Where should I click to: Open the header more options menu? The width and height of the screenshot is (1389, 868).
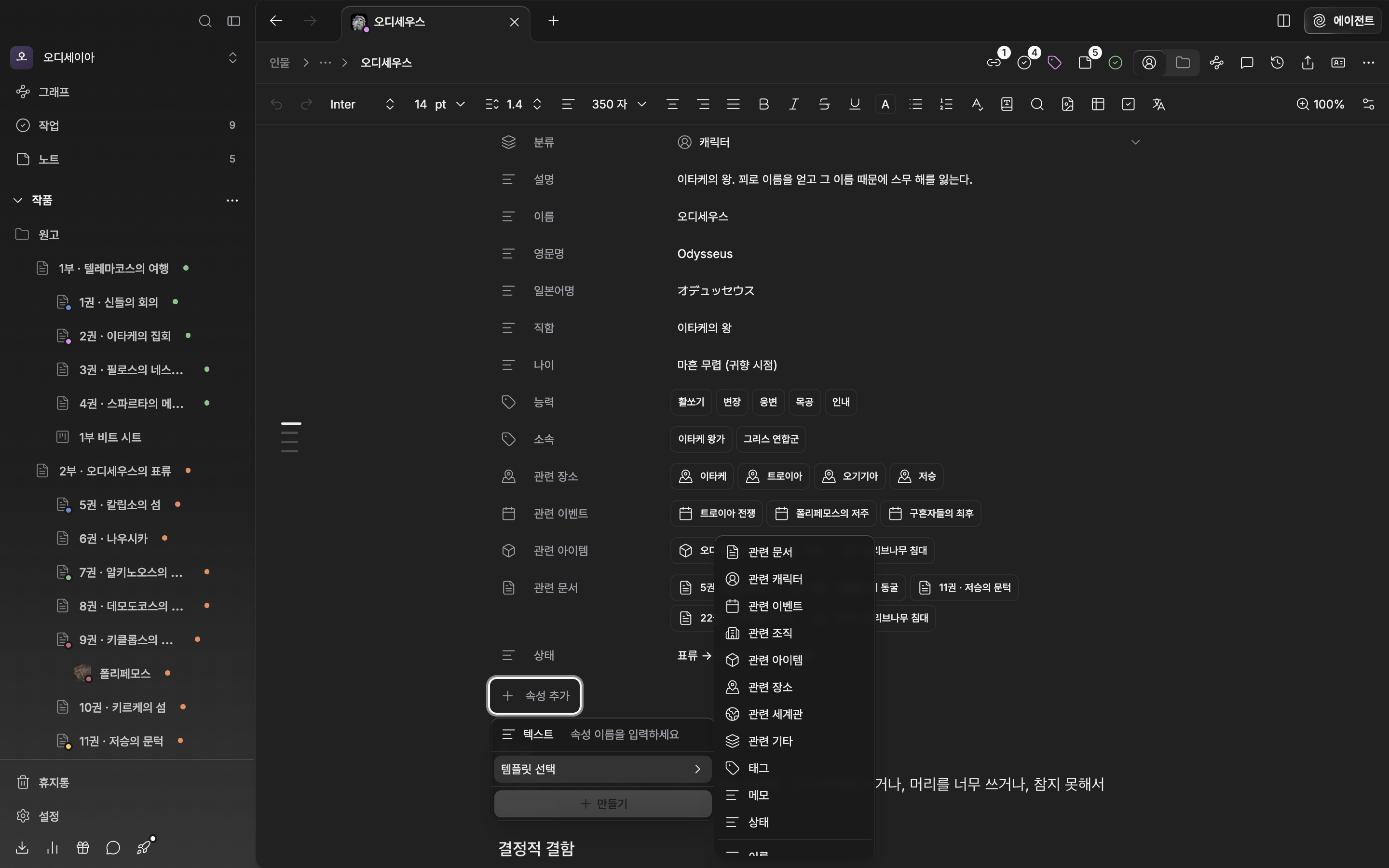coord(1368,63)
